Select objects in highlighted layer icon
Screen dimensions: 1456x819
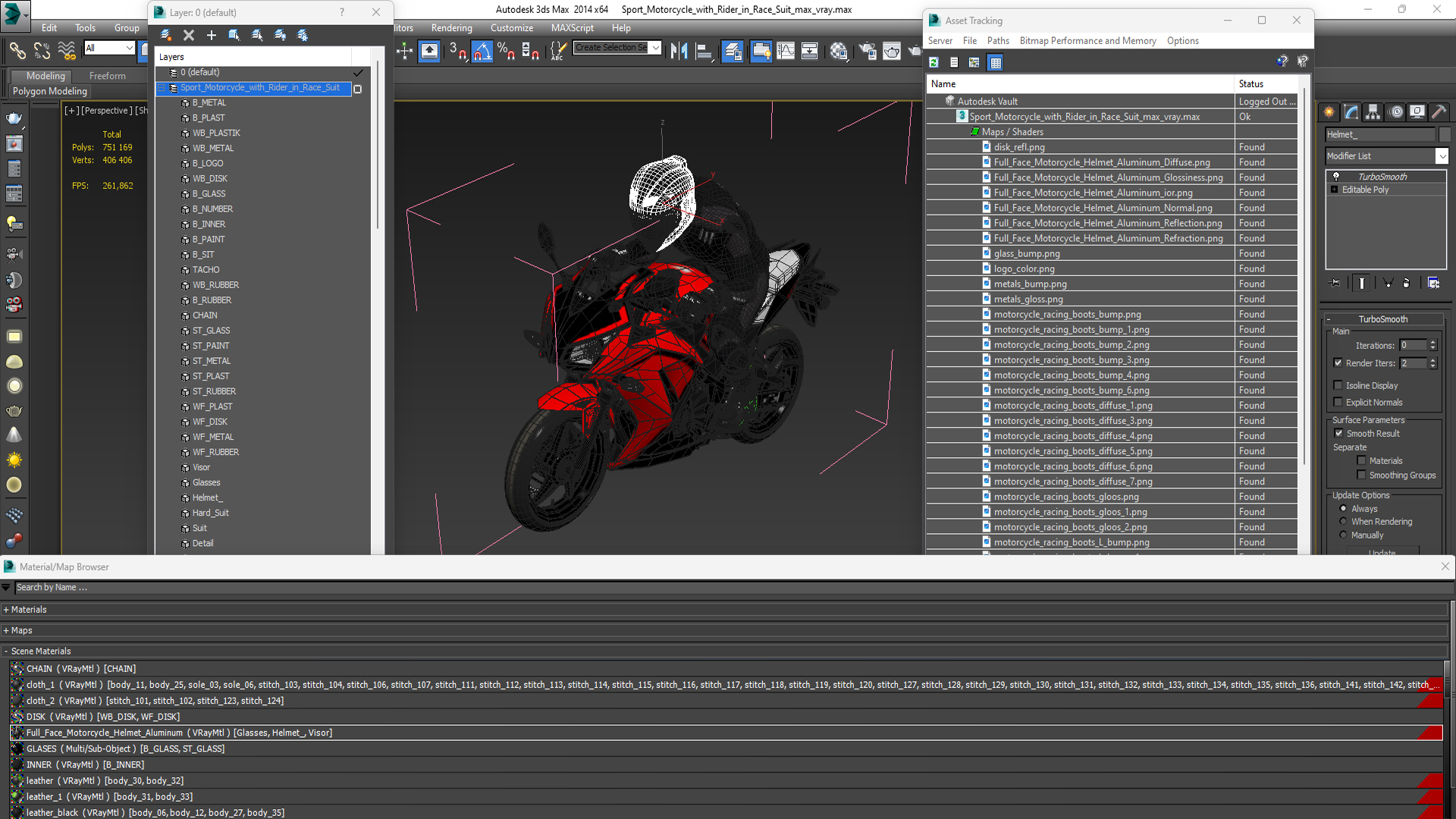point(234,35)
